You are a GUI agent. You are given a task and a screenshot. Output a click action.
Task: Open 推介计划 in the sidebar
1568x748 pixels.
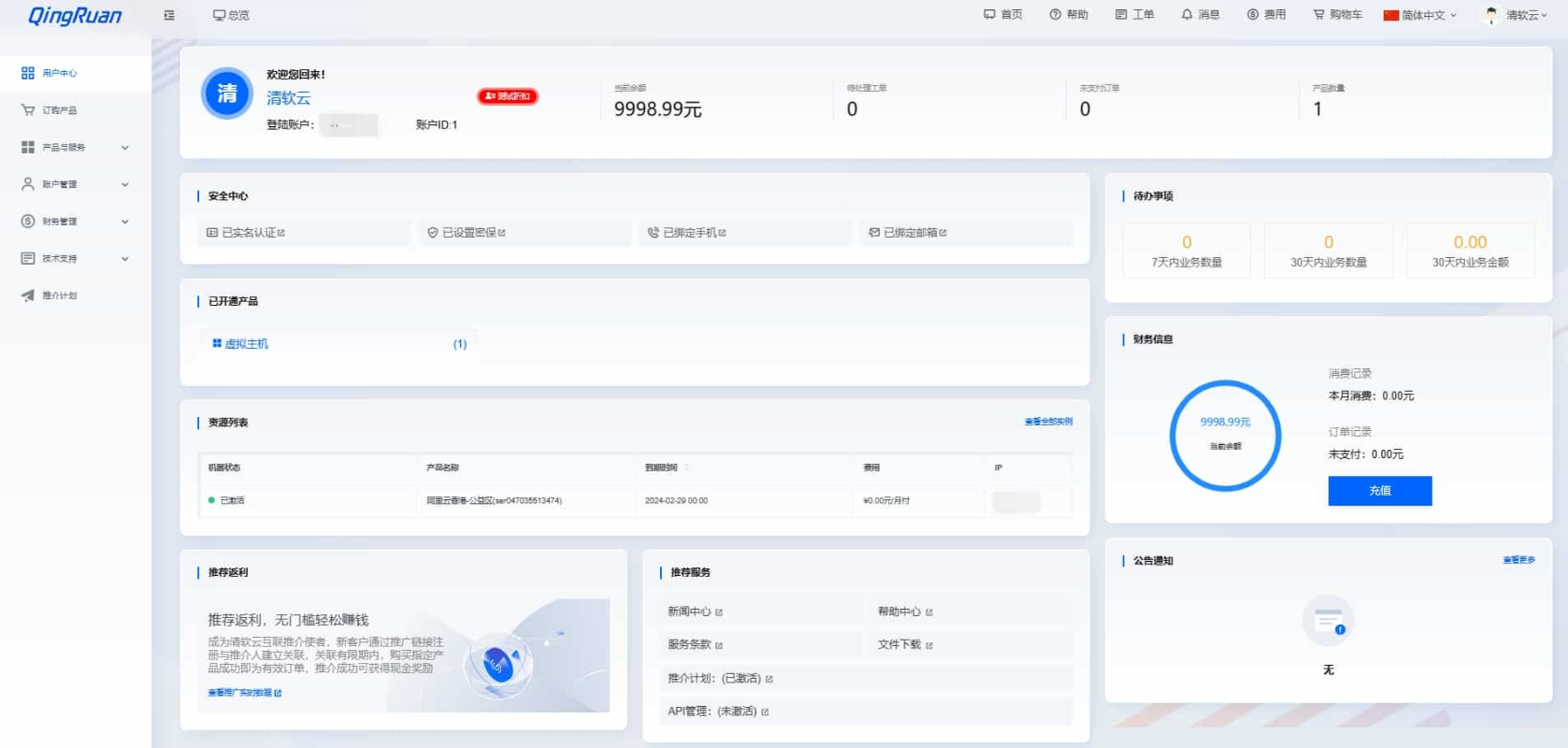(75, 295)
